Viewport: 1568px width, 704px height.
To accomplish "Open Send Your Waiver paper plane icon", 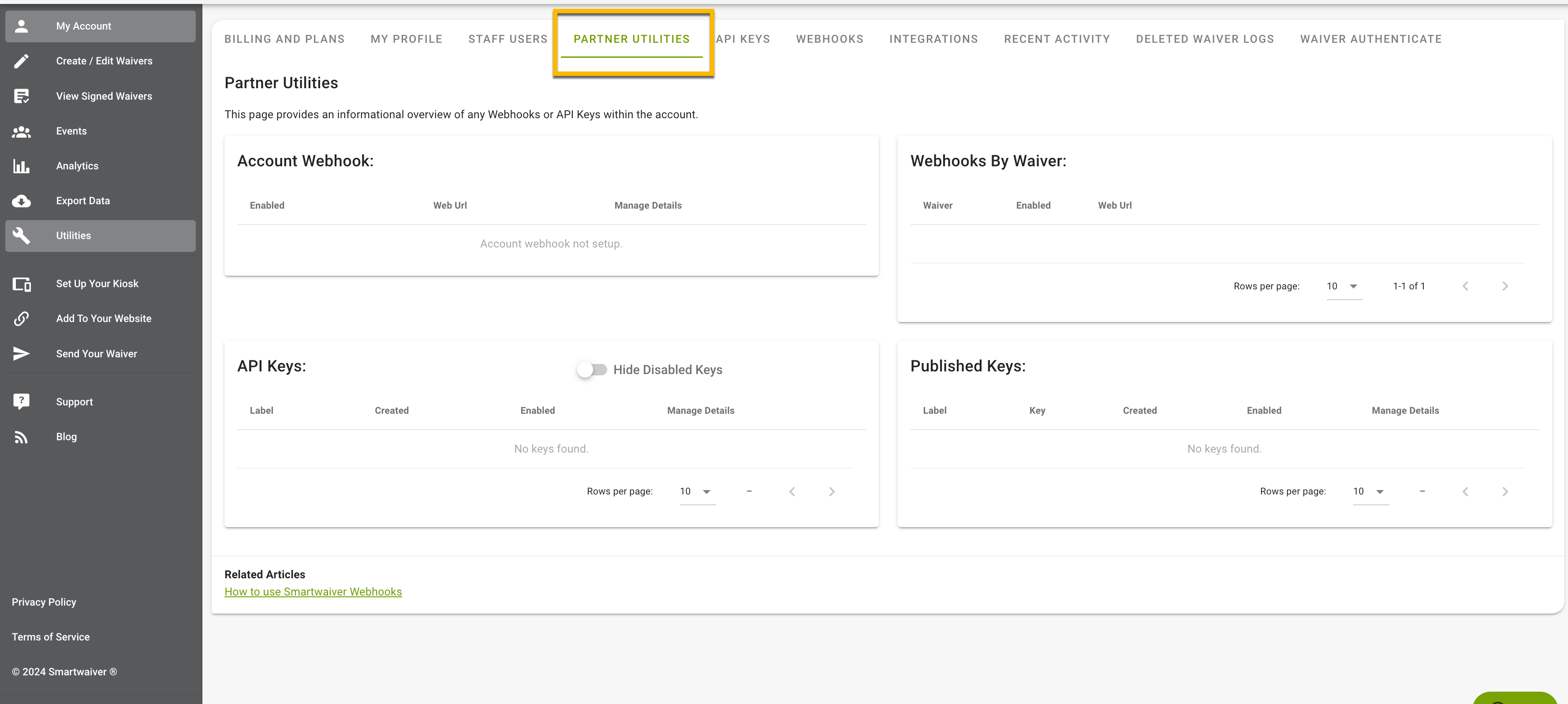I will (22, 353).
